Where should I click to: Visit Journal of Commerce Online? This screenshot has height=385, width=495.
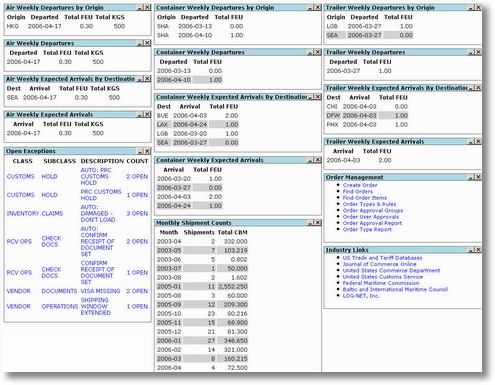point(379,264)
